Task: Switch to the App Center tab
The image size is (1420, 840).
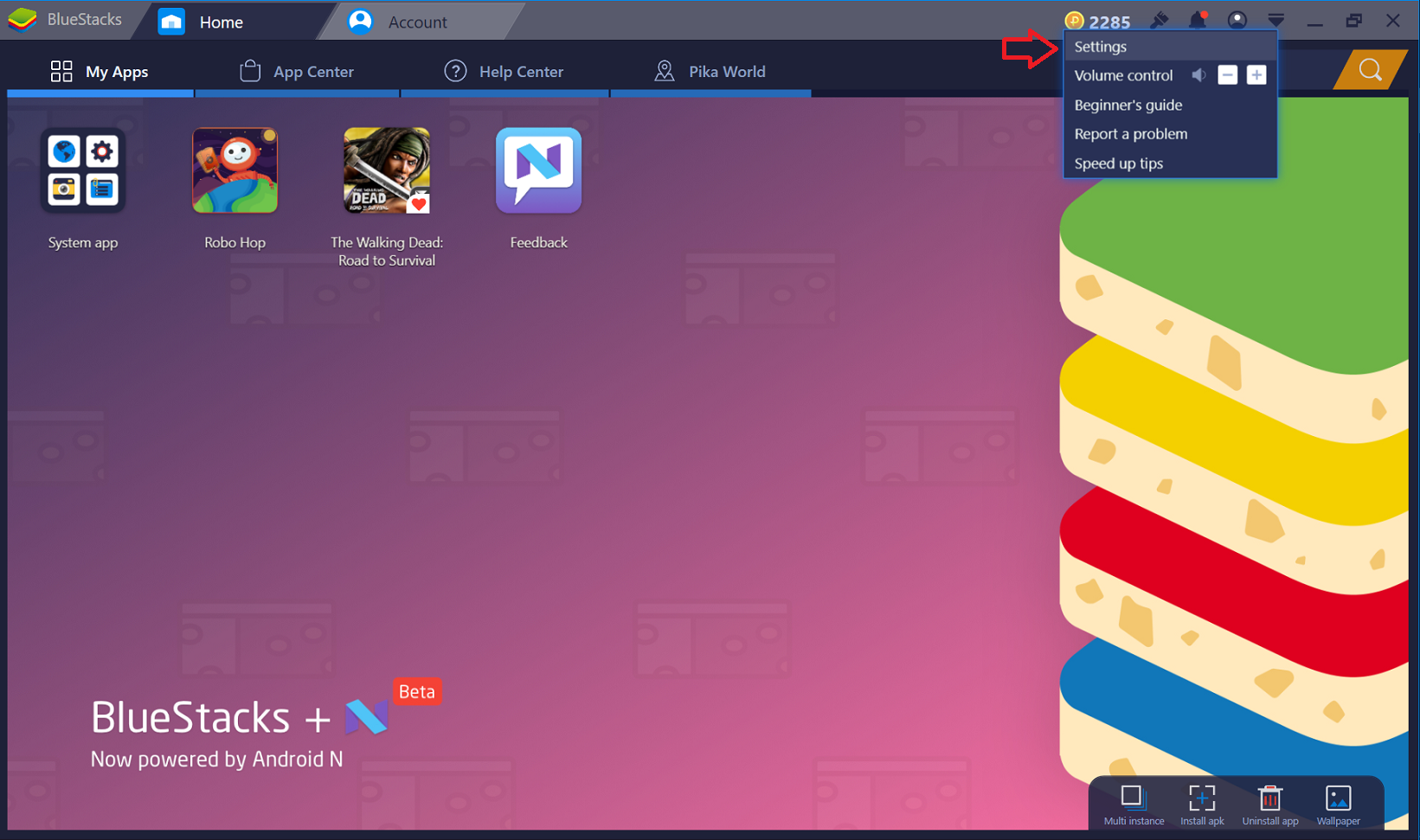Action: click(297, 72)
